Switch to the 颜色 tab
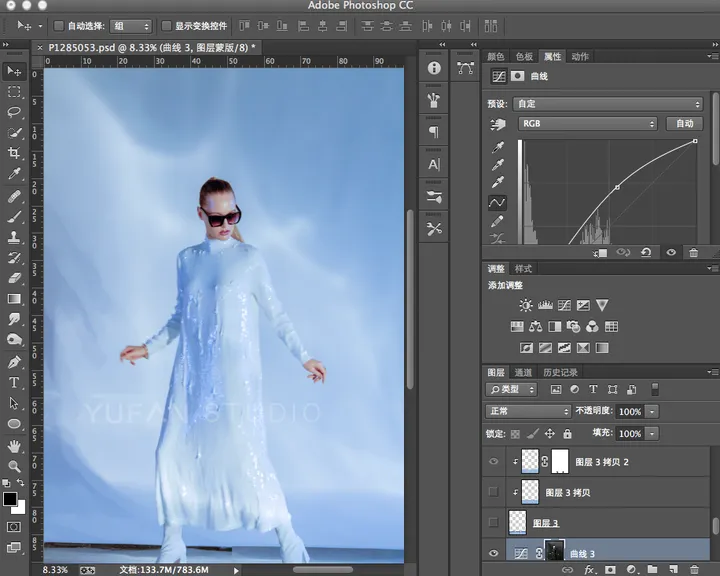The height and width of the screenshot is (576, 720). (x=495, y=56)
